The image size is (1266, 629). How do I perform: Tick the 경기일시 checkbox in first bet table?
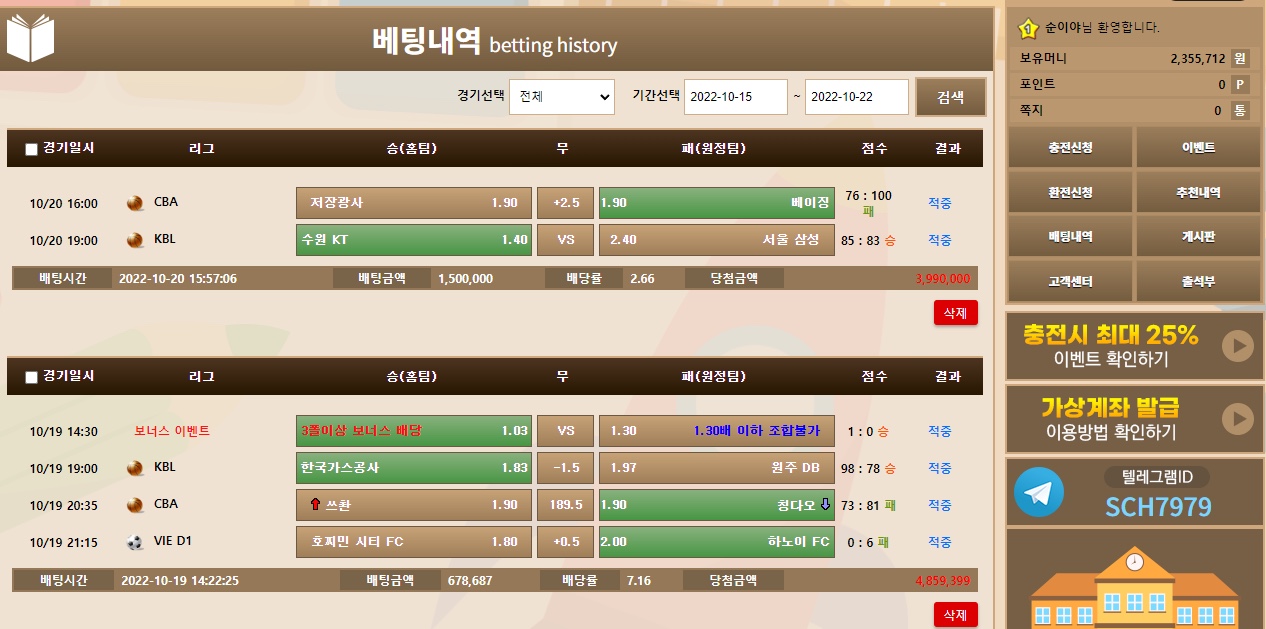click(x=31, y=150)
